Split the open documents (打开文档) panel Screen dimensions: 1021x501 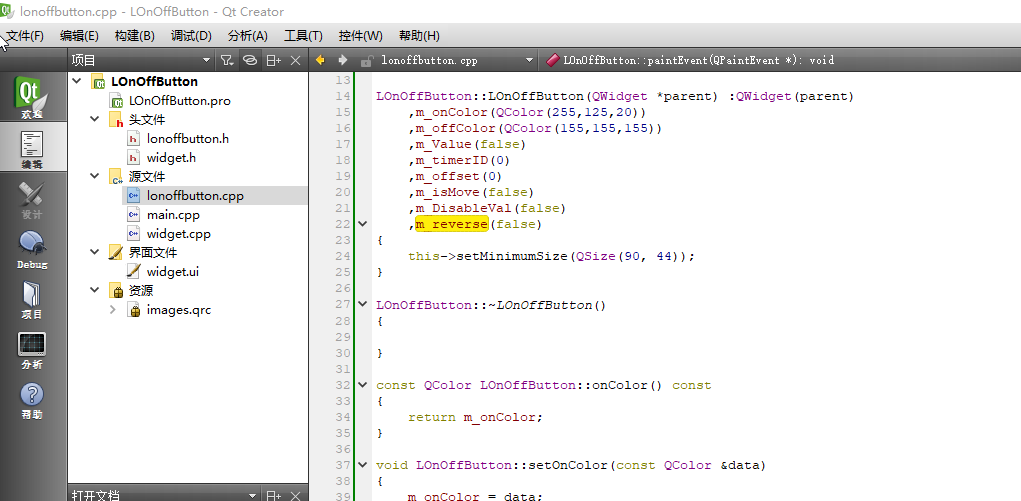tap(273, 496)
